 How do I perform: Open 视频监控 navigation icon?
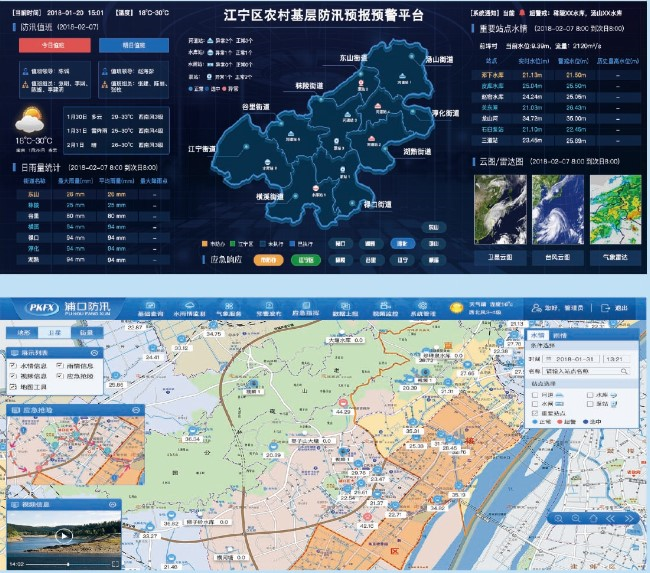(385, 306)
